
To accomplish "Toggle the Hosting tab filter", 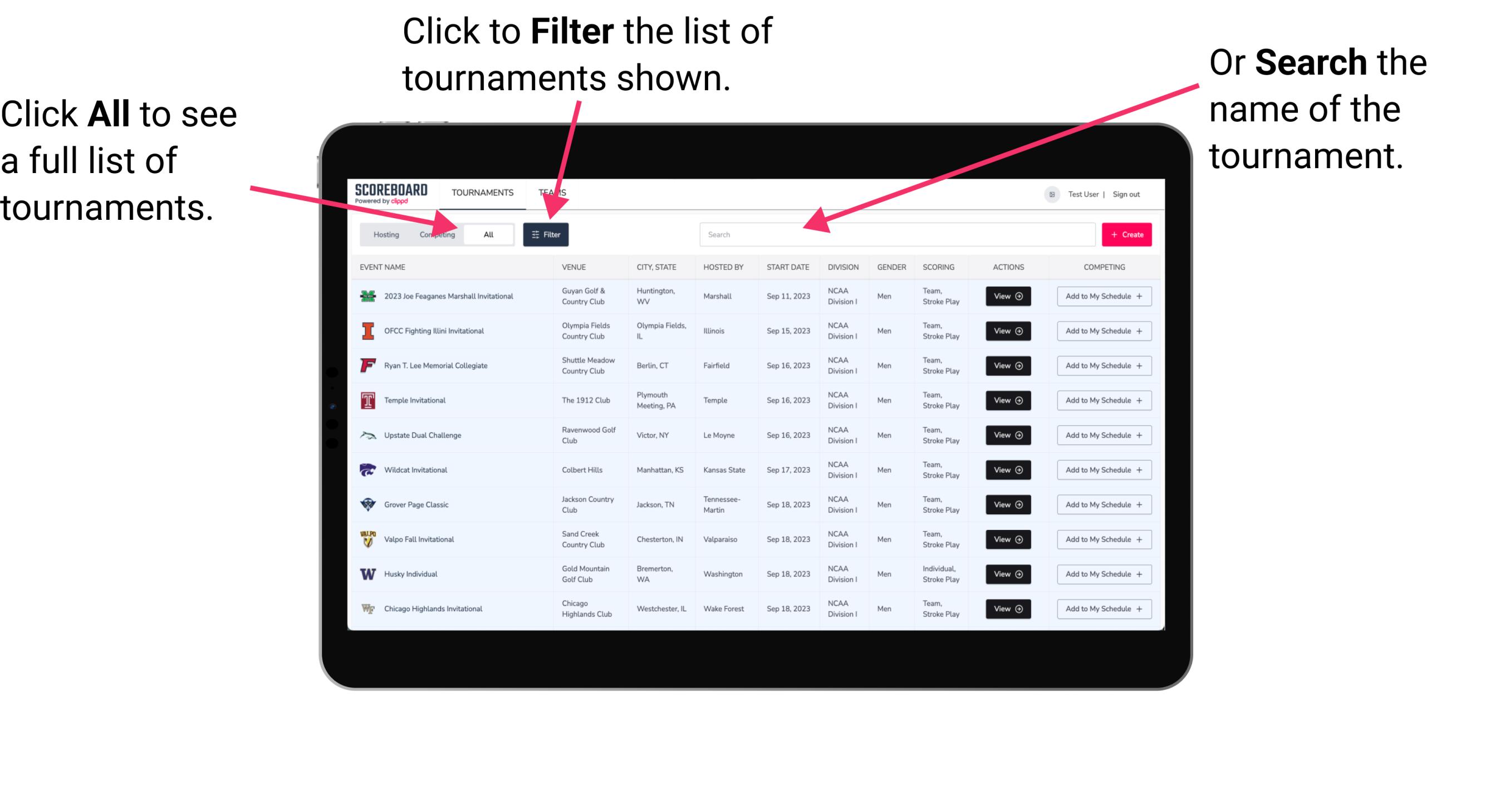I will tap(384, 234).
